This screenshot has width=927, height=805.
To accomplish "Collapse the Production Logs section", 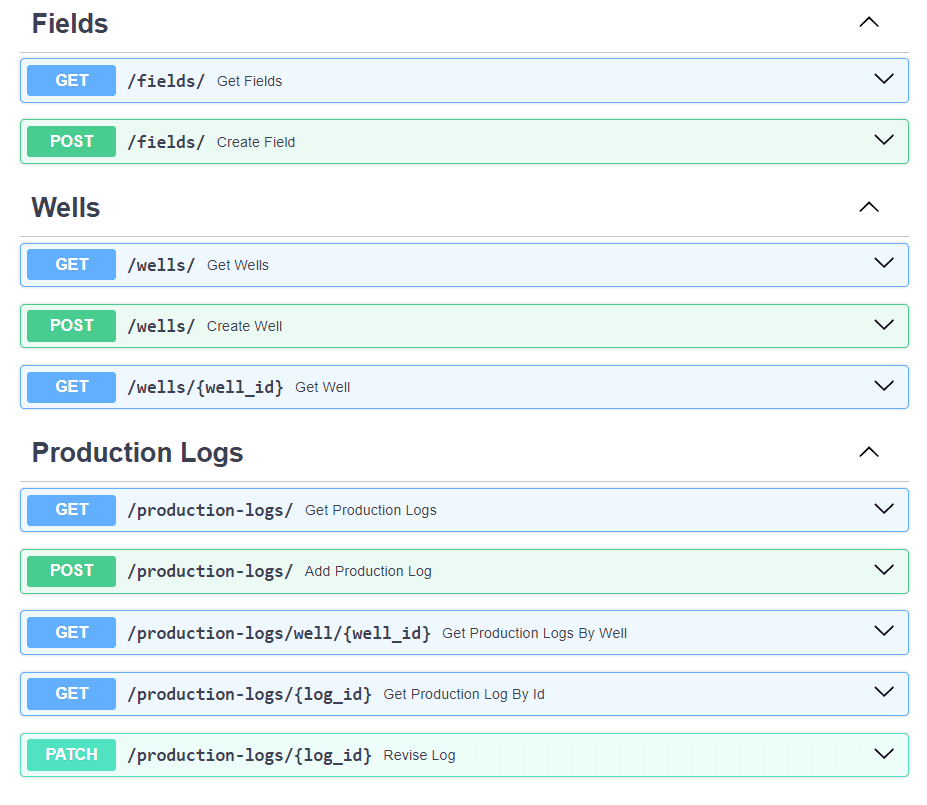I will 867,451.
